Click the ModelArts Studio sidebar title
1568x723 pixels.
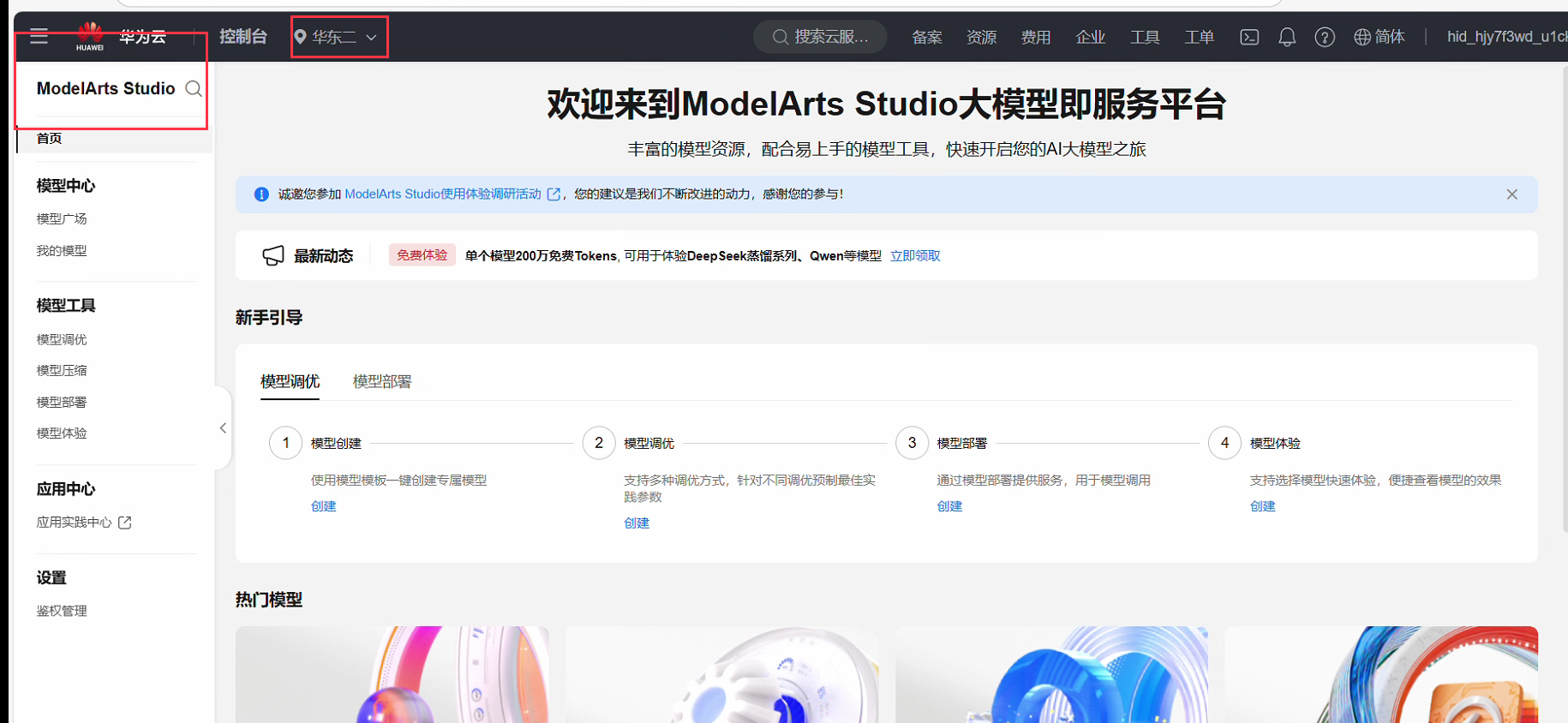point(106,88)
